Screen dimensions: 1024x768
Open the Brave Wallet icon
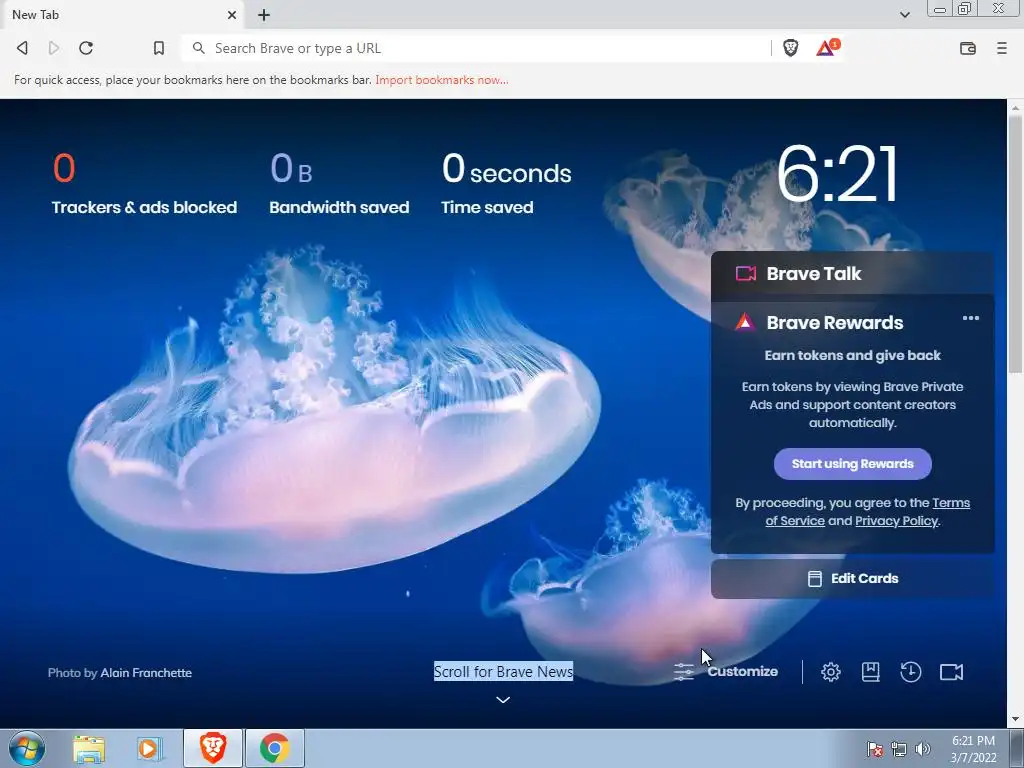click(x=967, y=48)
